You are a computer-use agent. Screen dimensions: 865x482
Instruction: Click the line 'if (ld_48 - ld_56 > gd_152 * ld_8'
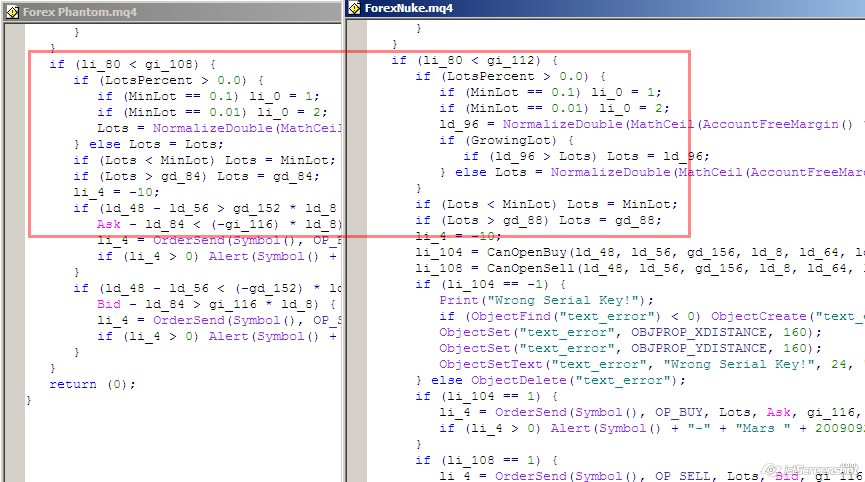pos(205,208)
